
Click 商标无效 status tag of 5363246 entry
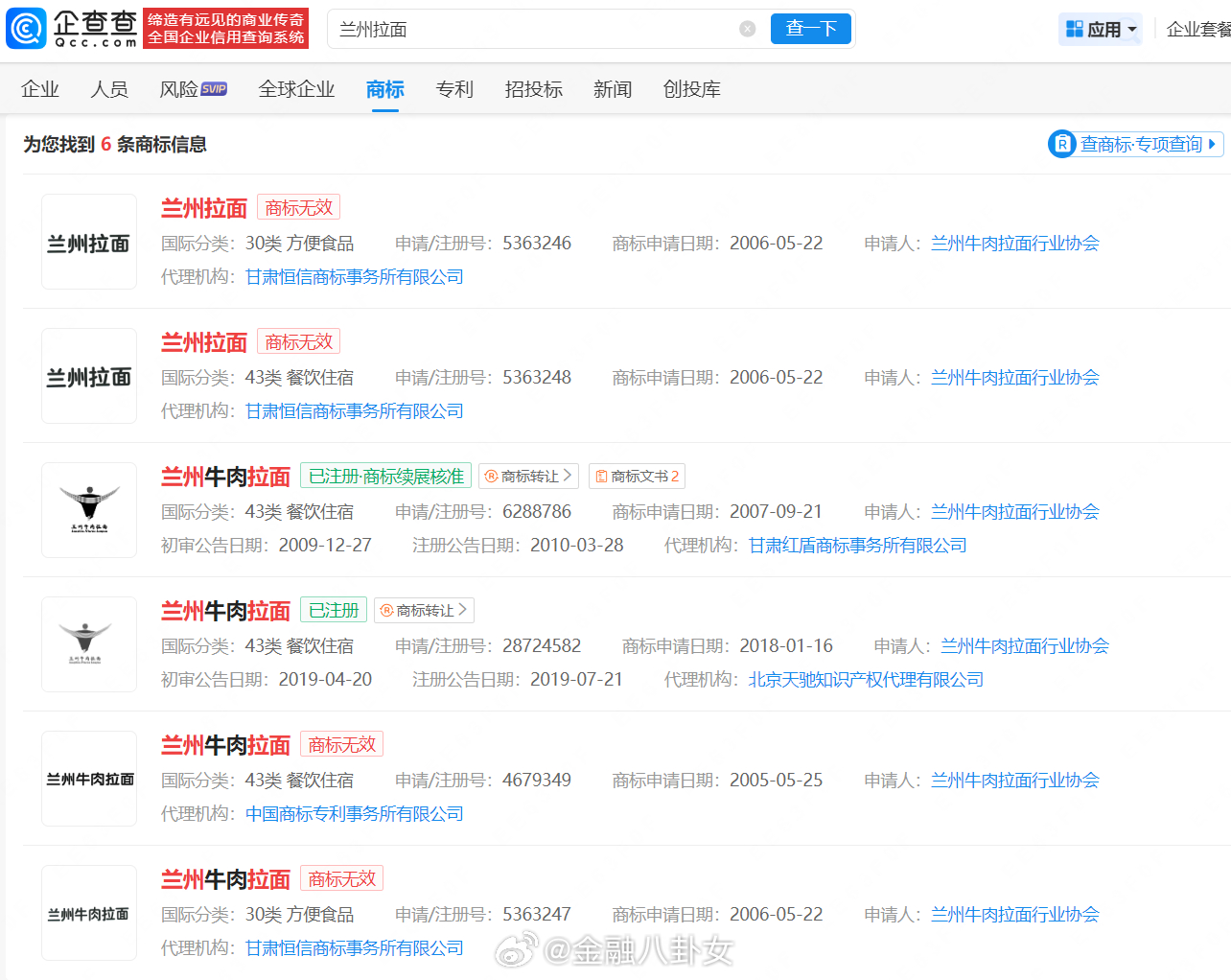299,207
